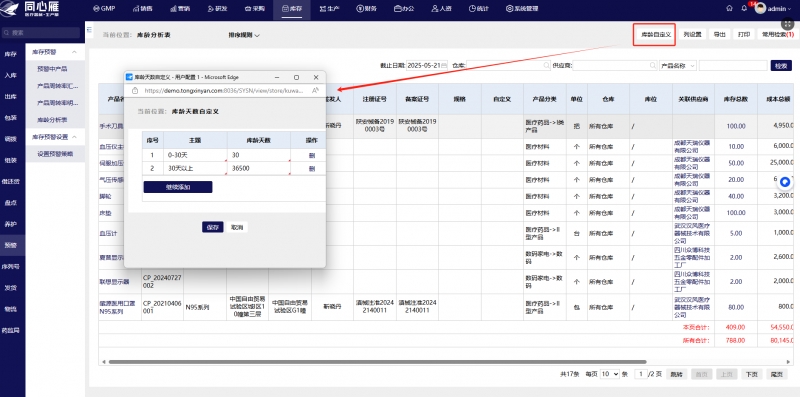
Task: Click the 保存 button in popup
Action: click(212, 228)
